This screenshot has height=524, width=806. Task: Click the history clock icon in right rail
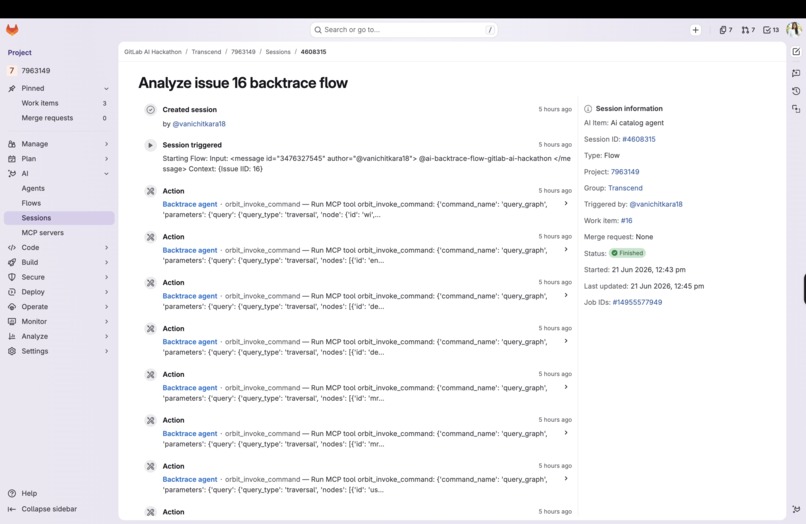(796, 91)
